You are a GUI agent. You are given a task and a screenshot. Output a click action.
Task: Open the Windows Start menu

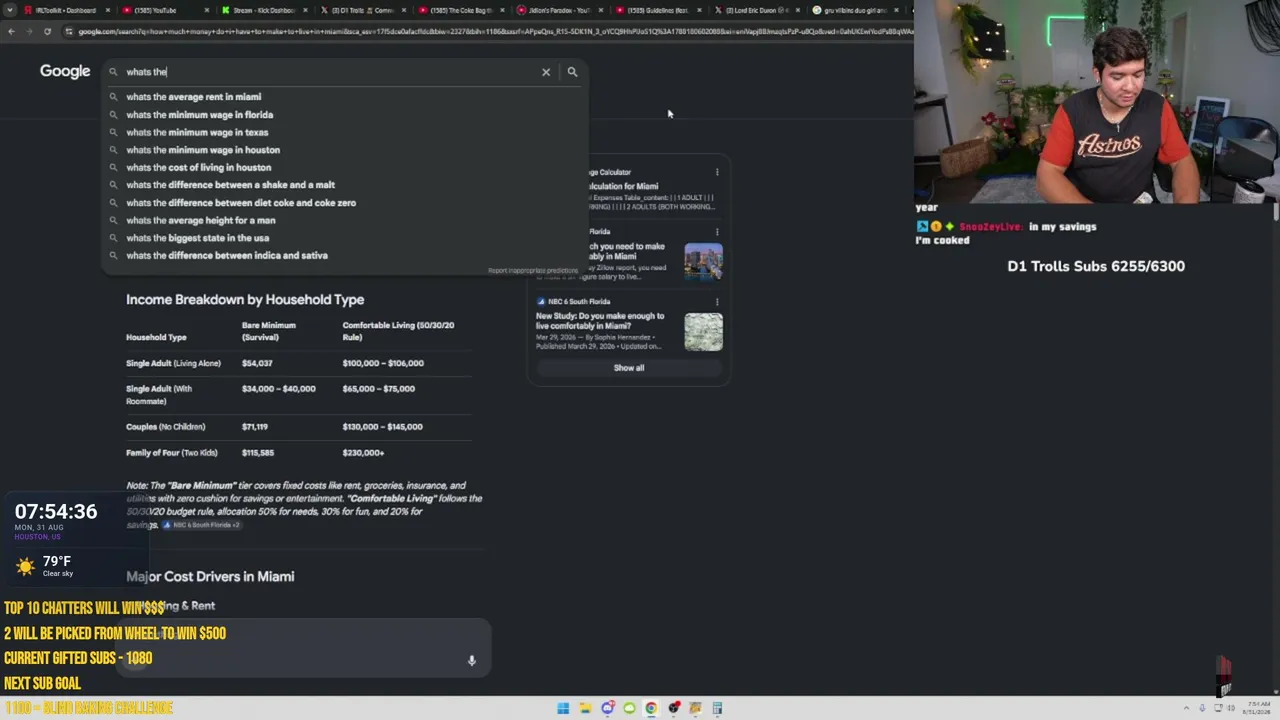pos(563,708)
